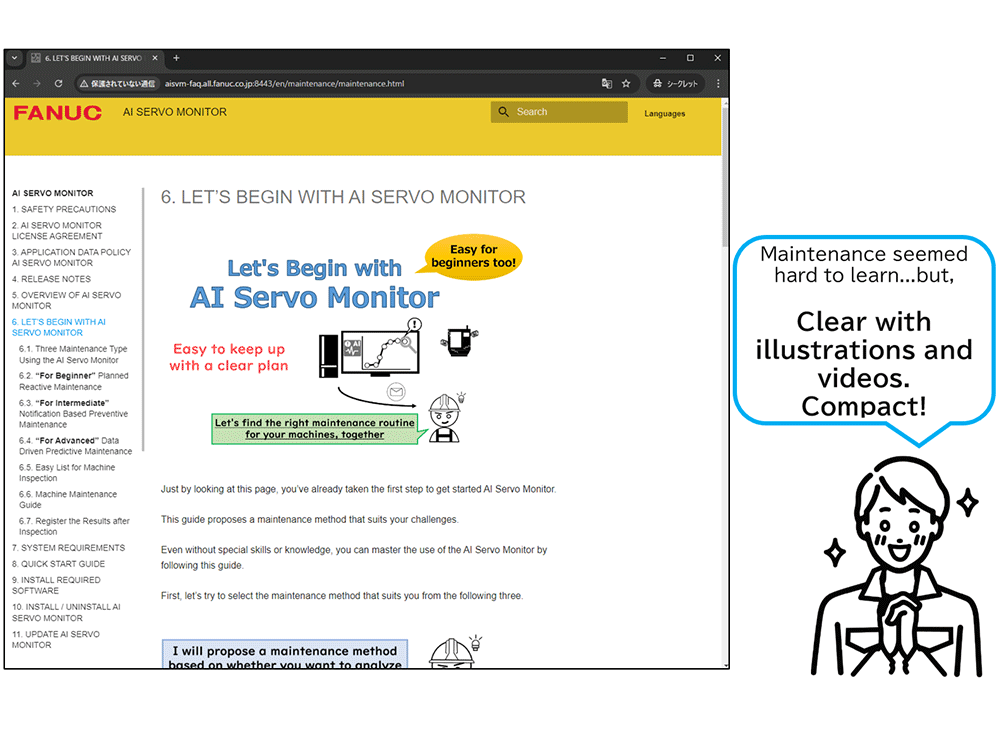Viewport: 1000px width, 750px height.
Task: Open the browser three-dot menu
Action: (x=718, y=84)
